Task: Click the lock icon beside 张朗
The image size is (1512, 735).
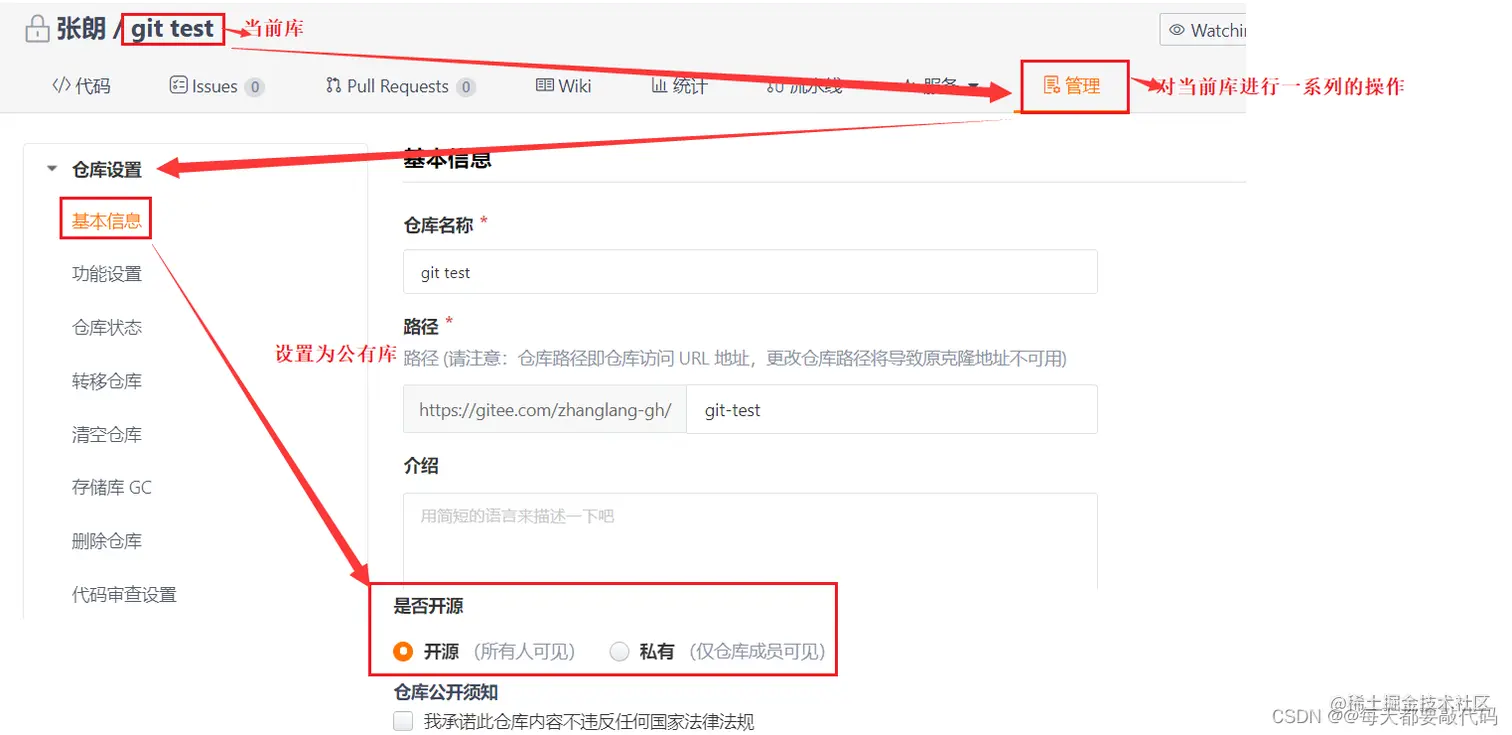Action: (38, 30)
